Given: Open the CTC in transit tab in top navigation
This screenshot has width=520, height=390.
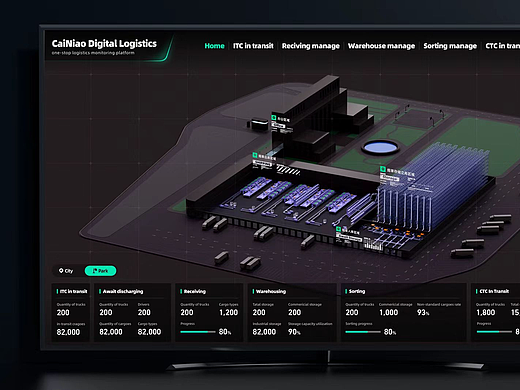Looking at the screenshot, I should point(503,46).
